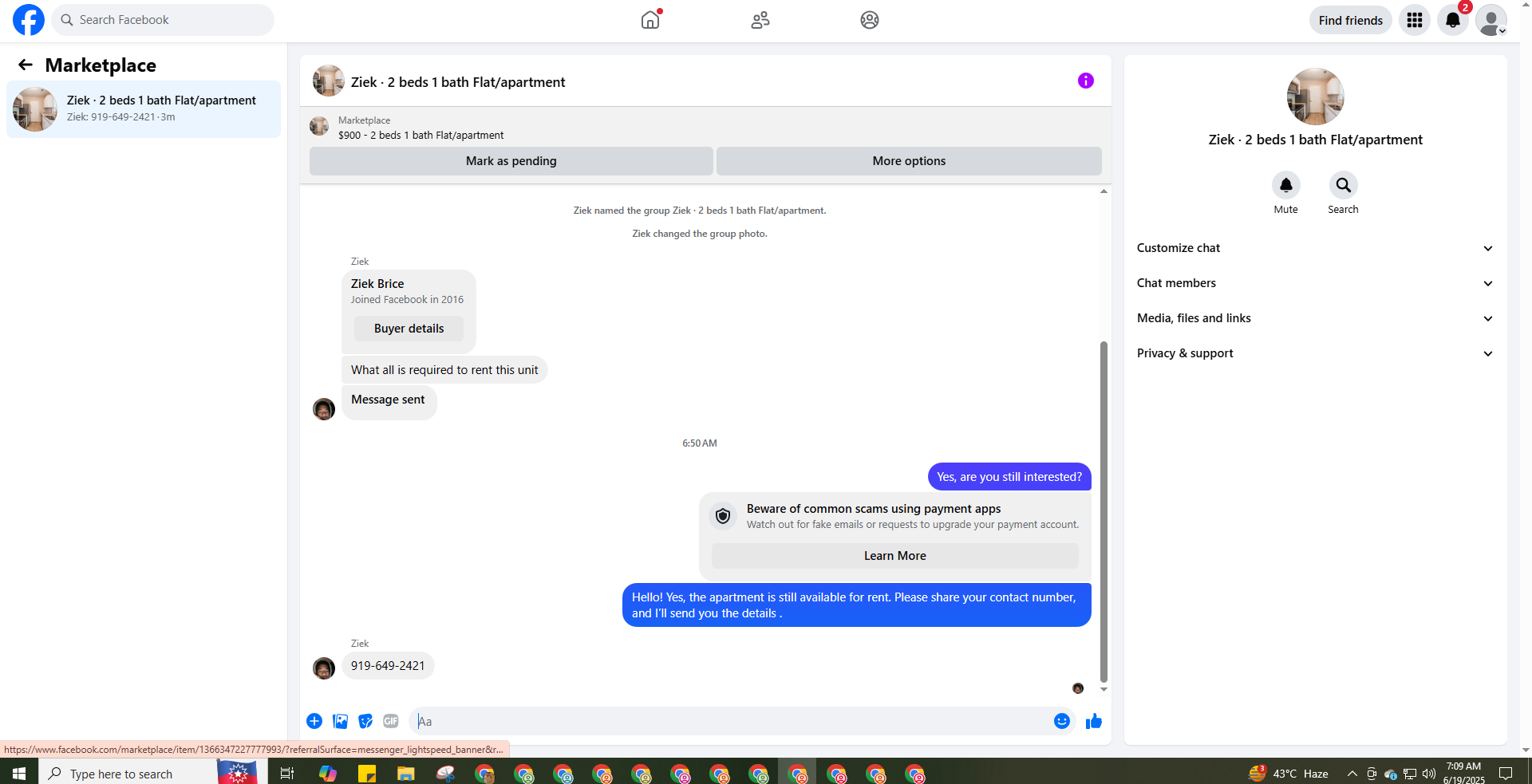This screenshot has width=1532, height=784.
Task: Focus the Search Facebook field
Action: pyautogui.click(x=163, y=20)
